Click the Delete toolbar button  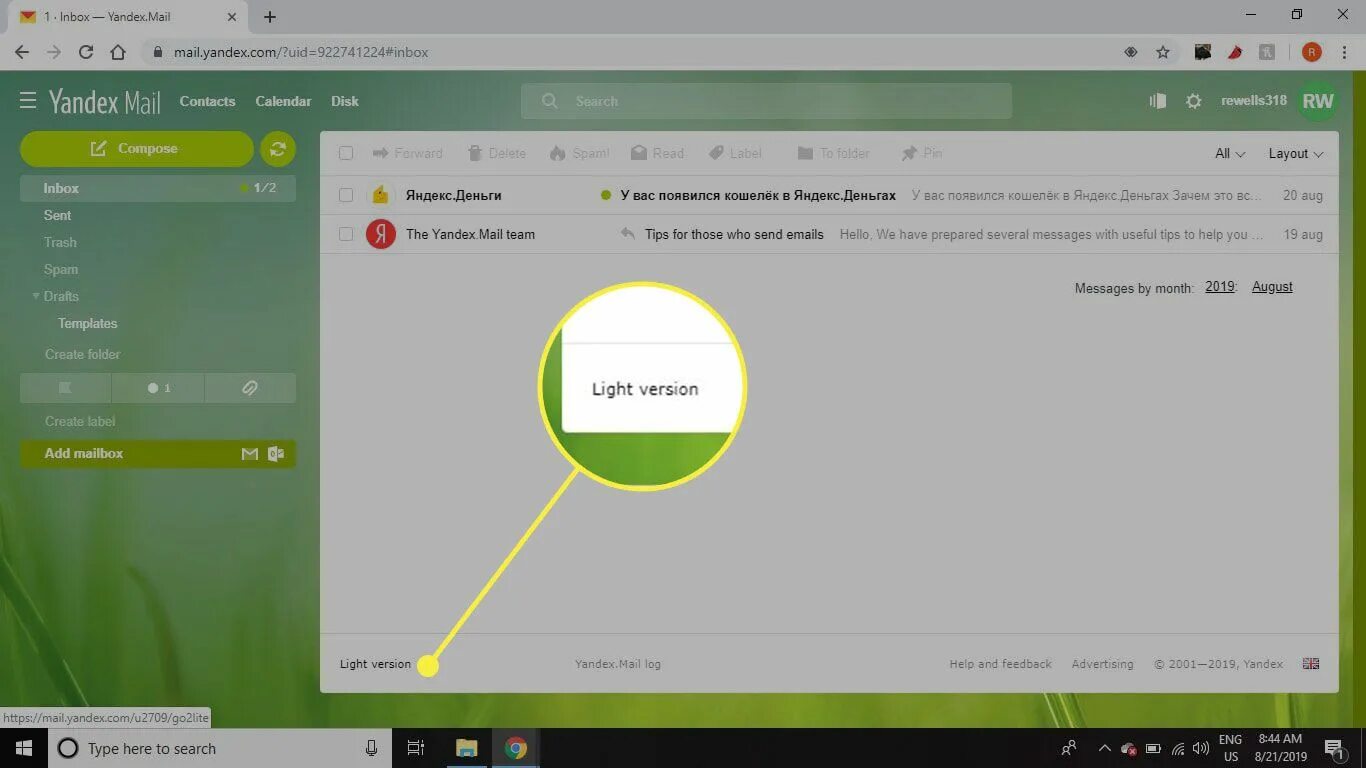pos(496,153)
